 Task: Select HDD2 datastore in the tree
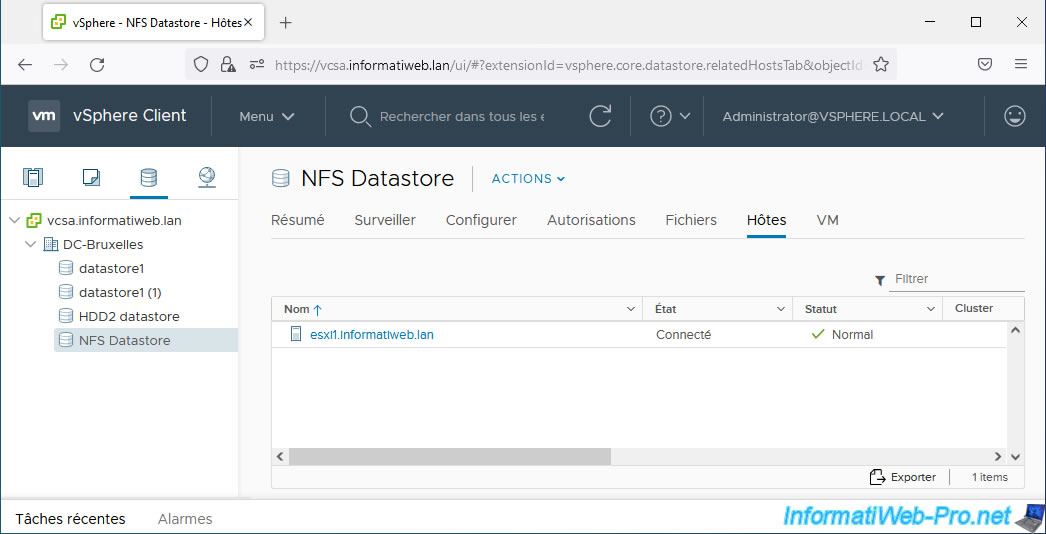[x=129, y=316]
